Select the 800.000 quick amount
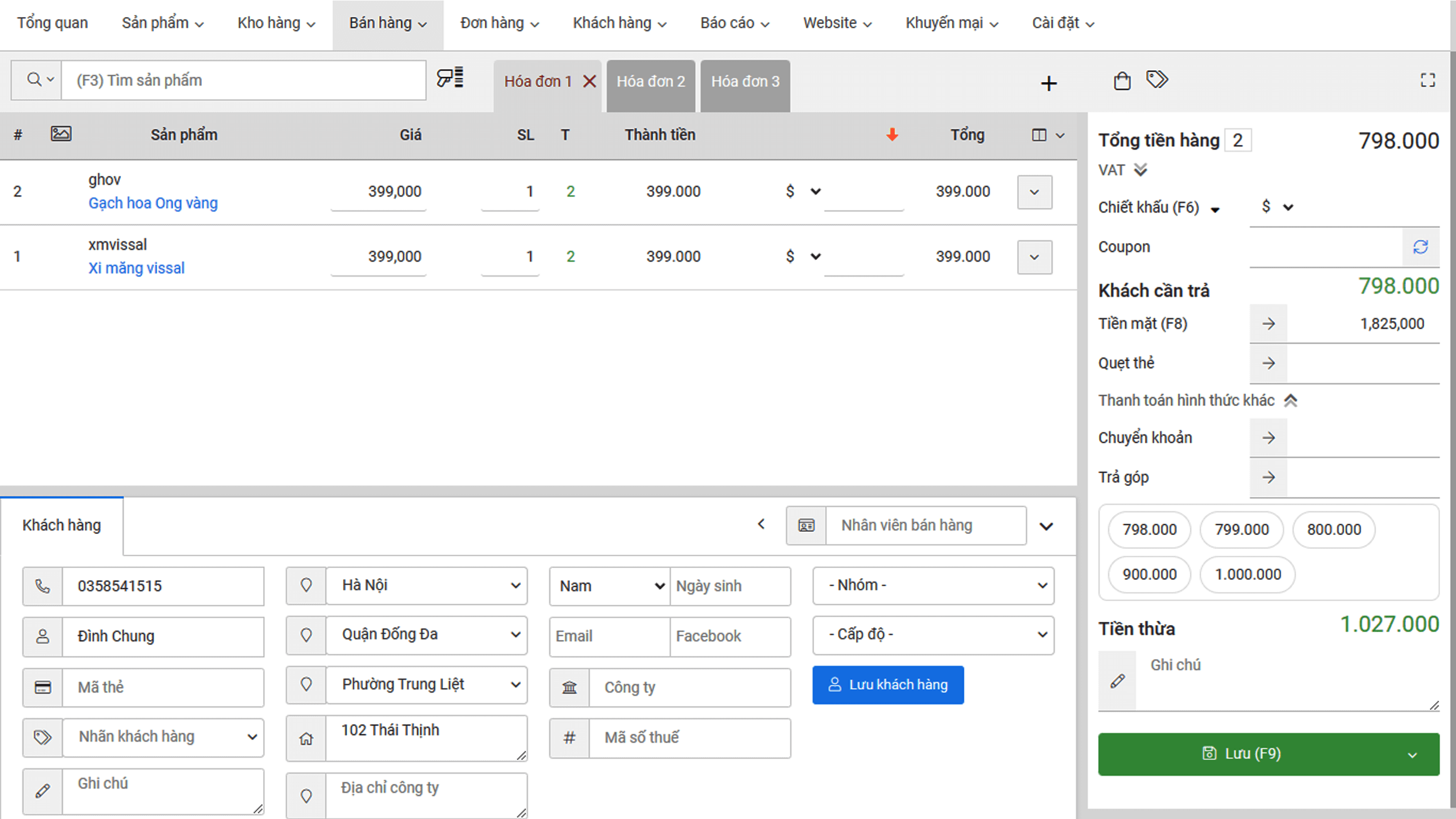 (x=1333, y=530)
